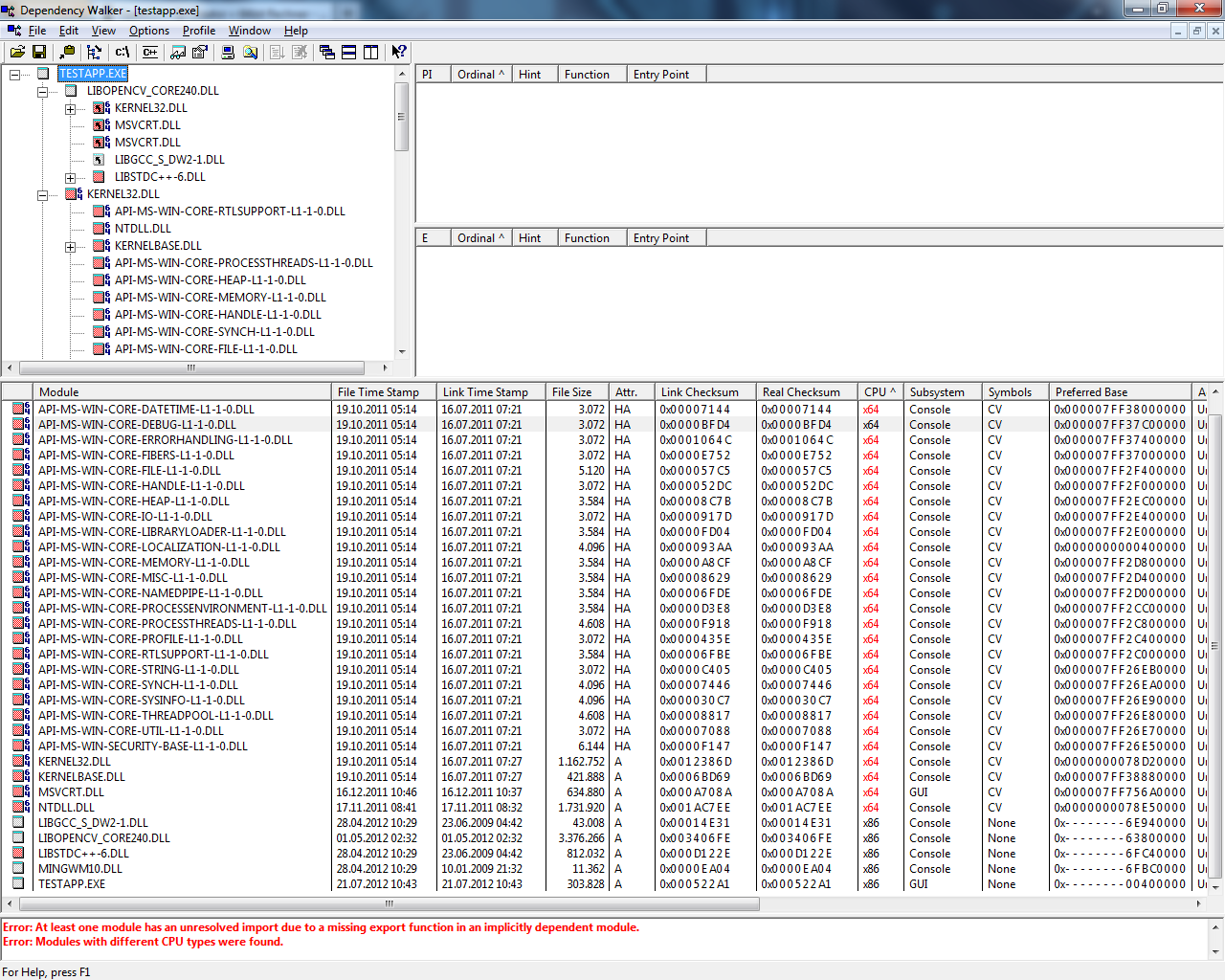Screen dimensions: 1225x980
Task: Click the module tree scroll down arrow
Action: 402,351
